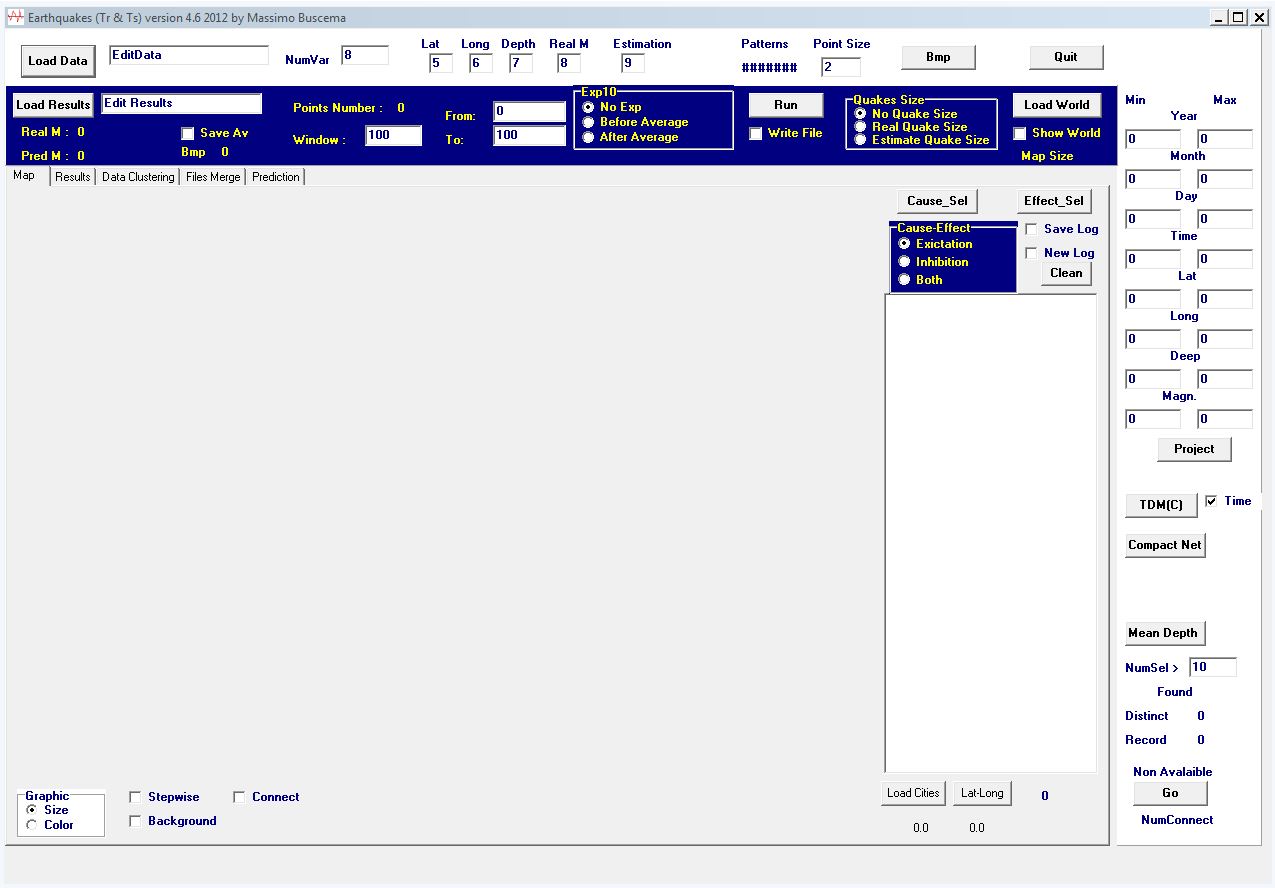Viewport: 1275px width, 888px height.
Task: Click the Window value field
Action: 393,135
